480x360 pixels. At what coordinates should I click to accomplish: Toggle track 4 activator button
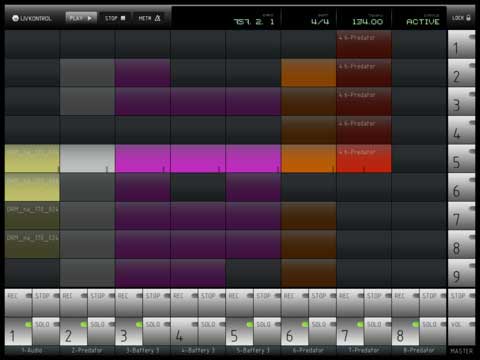click(x=185, y=331)
